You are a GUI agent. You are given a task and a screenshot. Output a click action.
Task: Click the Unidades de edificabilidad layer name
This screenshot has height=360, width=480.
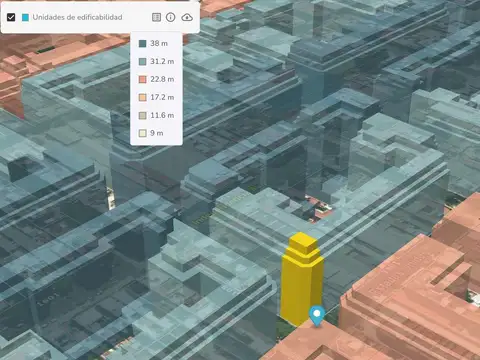[77, 17]
